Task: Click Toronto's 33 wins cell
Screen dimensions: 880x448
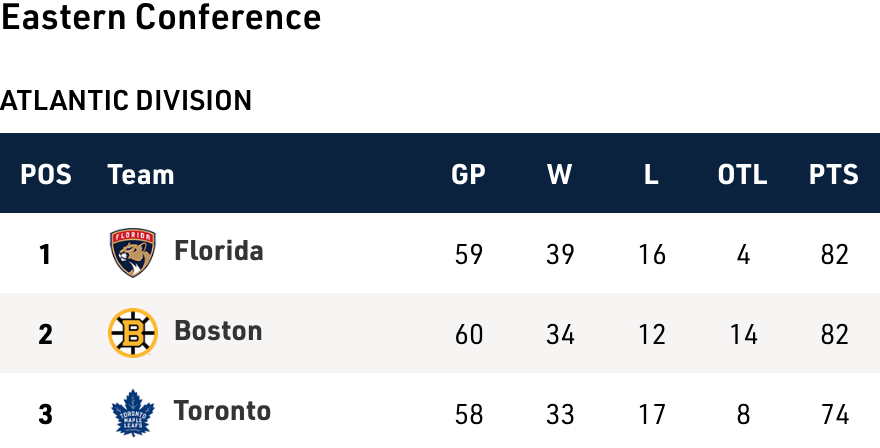Action: (560, 414)
